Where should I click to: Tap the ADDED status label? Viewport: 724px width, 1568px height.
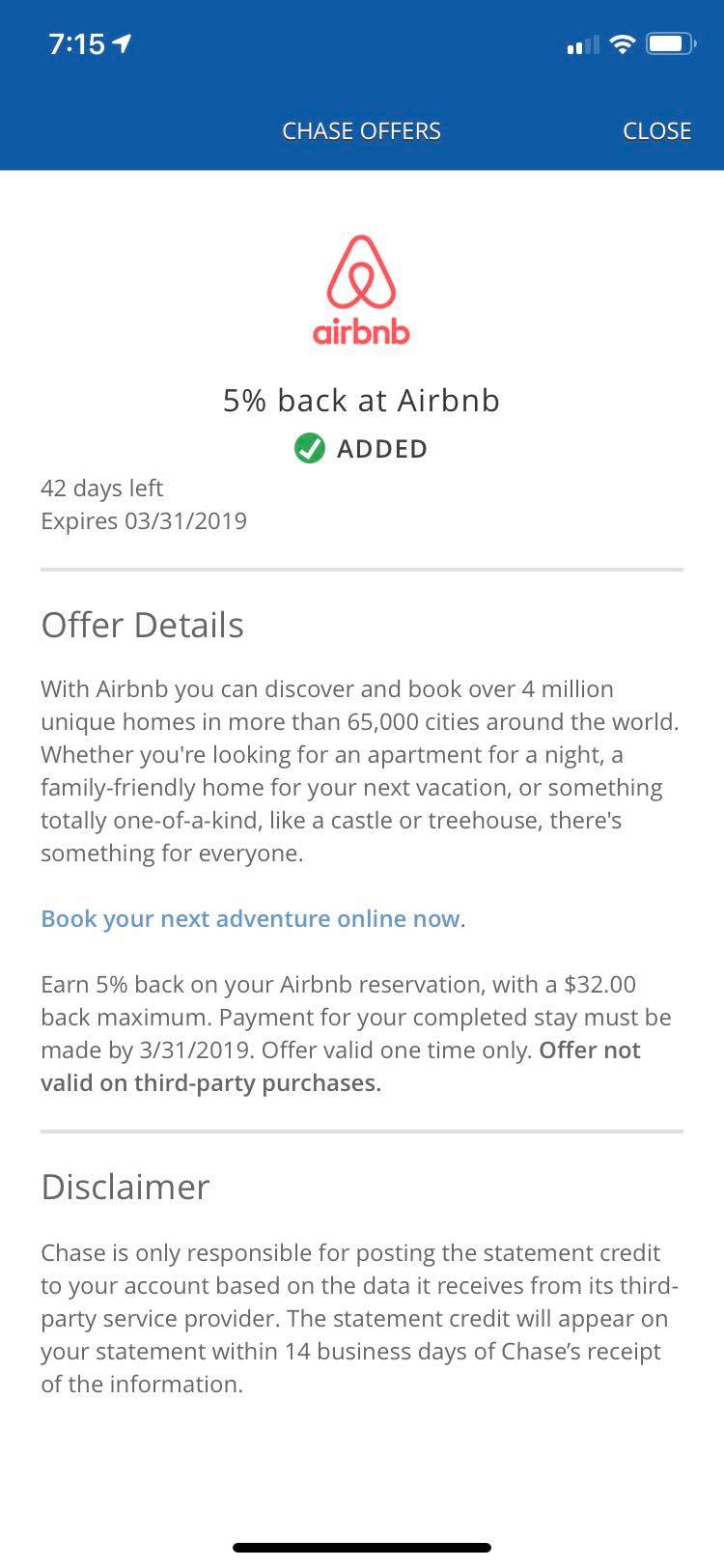click(381, 449)
